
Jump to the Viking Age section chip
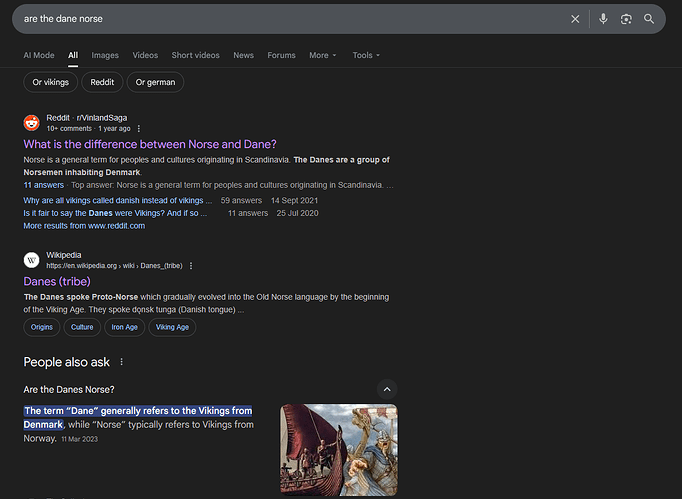click(172, 327)
